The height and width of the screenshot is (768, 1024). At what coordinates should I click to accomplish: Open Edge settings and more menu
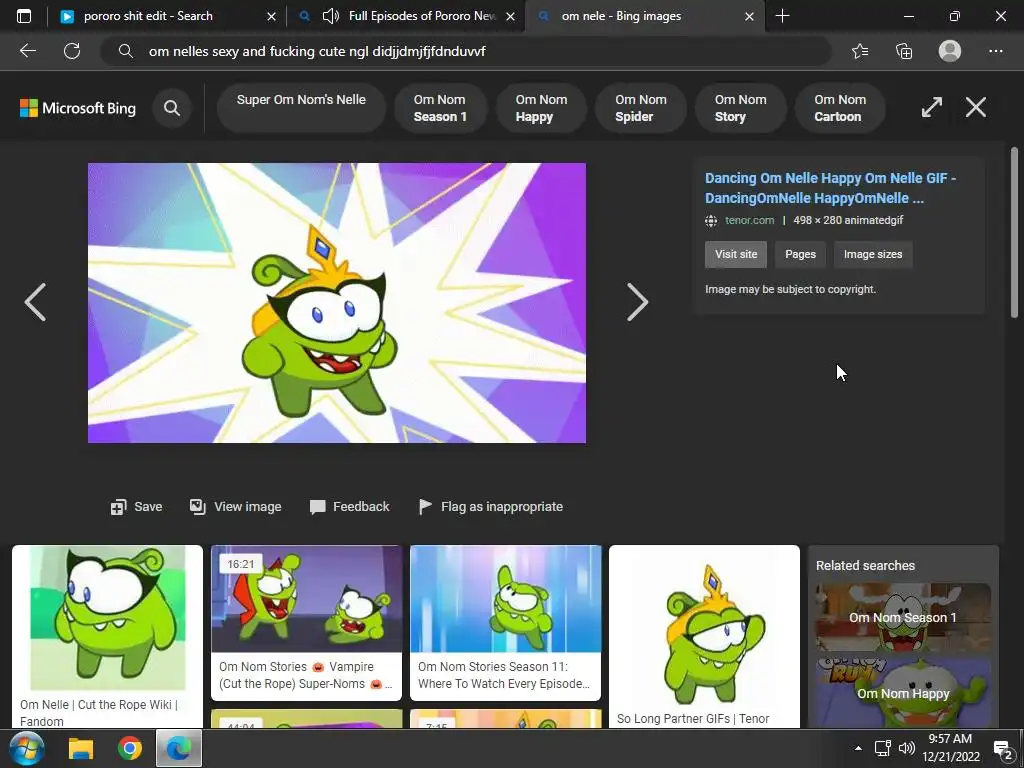click(995, 51)
